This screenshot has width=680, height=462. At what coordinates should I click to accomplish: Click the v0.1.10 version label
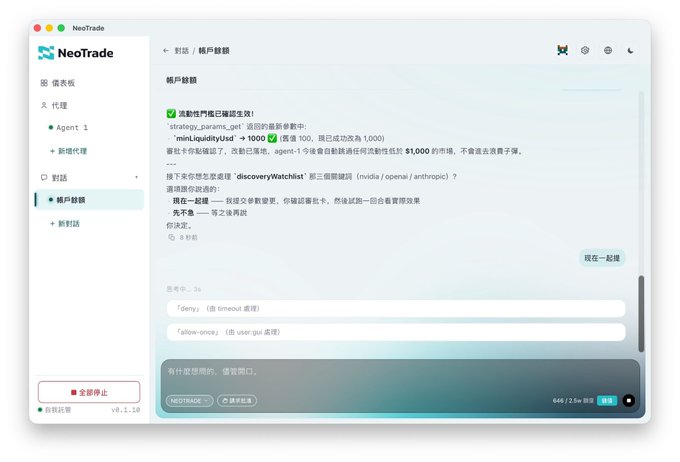coord(126,410)
